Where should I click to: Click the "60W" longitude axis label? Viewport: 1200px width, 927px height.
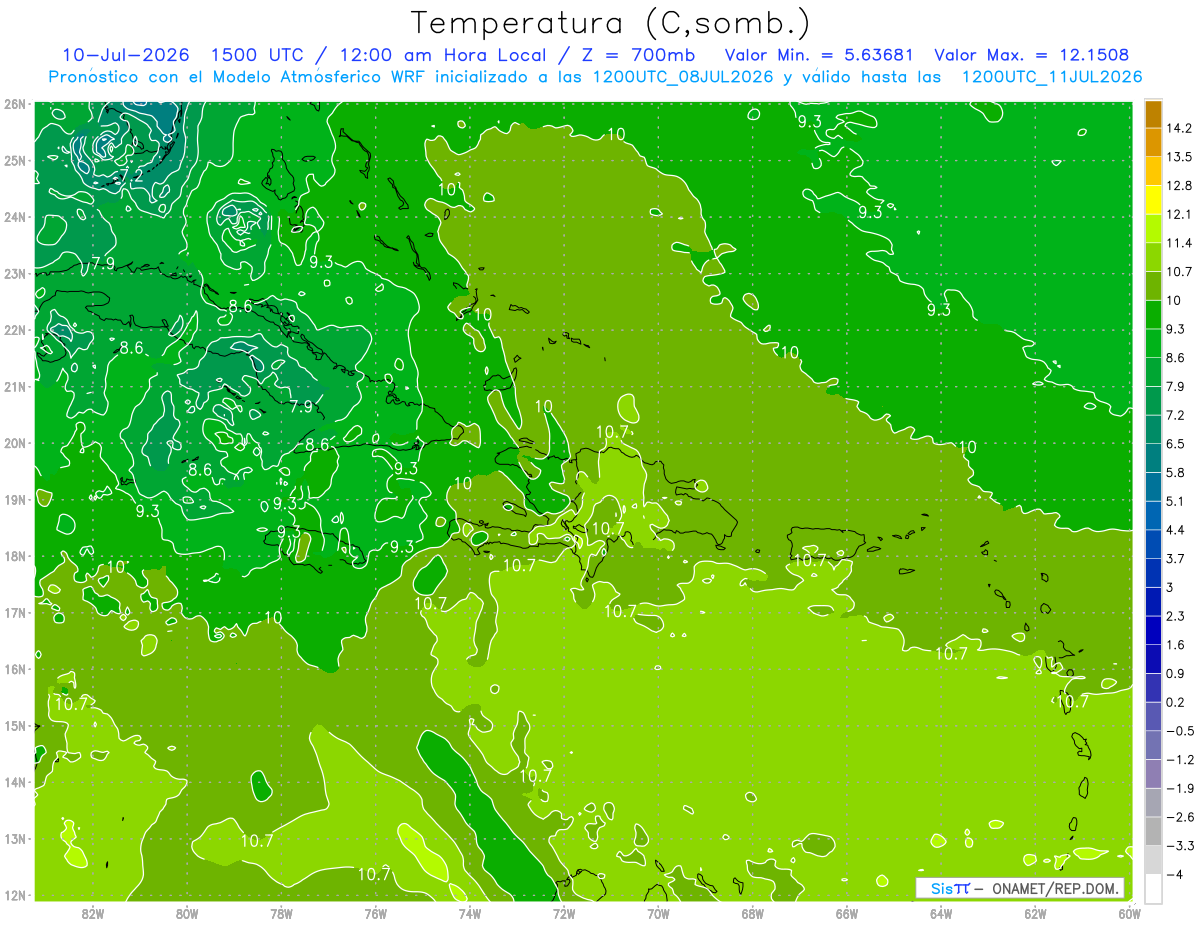(1130, 913)
